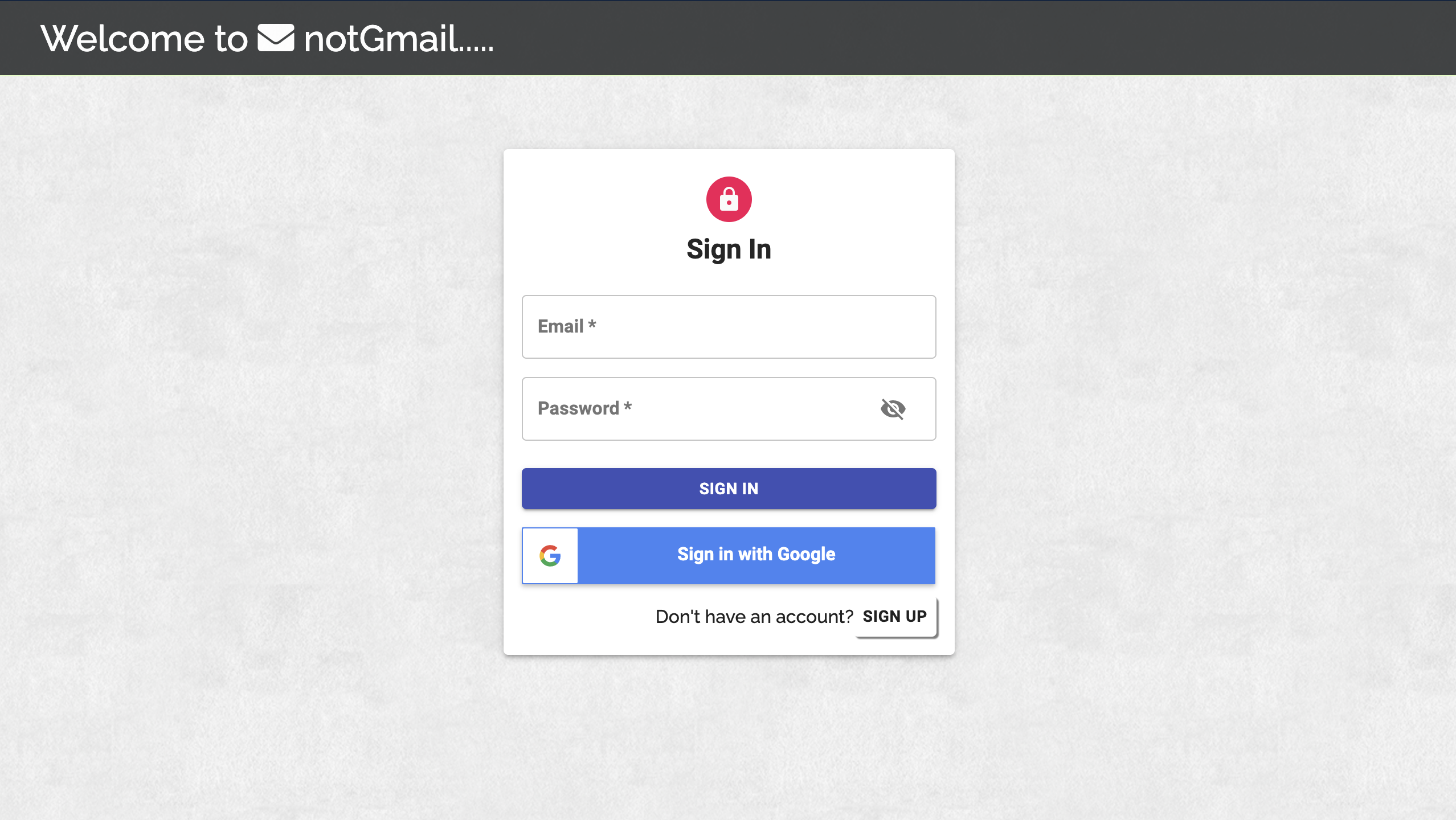Open the SIGN UP page

894,616
